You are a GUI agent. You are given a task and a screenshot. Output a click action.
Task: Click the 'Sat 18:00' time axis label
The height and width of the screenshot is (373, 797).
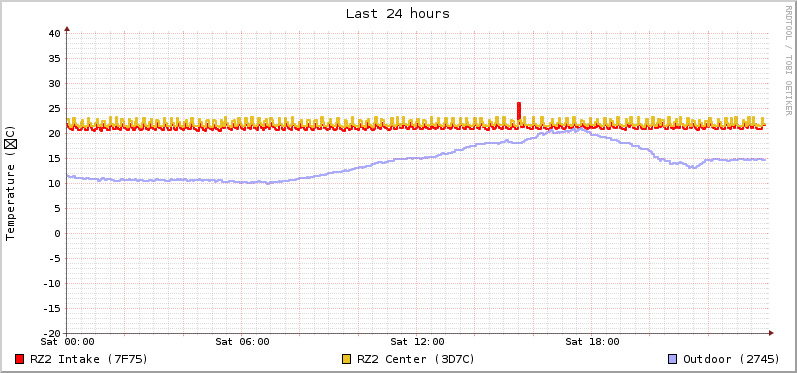coord(592,342)
